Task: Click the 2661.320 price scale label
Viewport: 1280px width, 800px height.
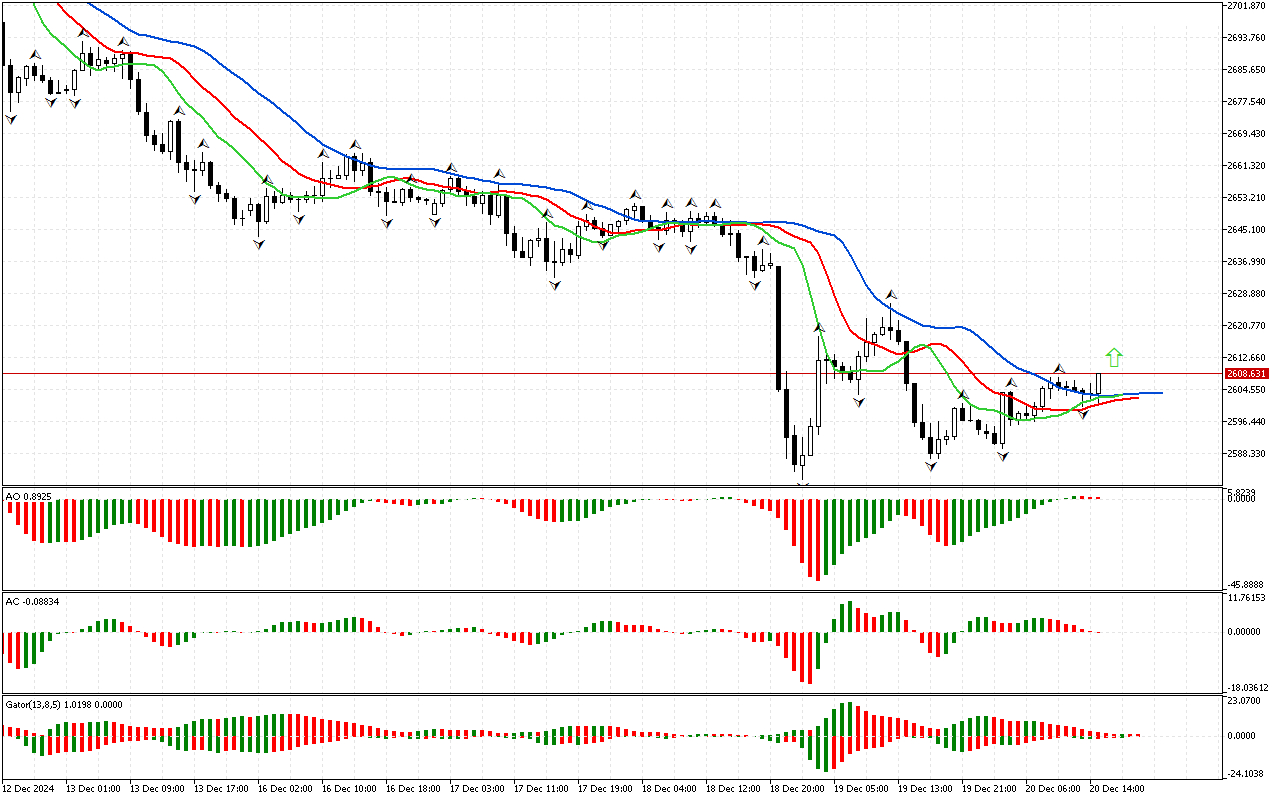Action: (1248, 166)
